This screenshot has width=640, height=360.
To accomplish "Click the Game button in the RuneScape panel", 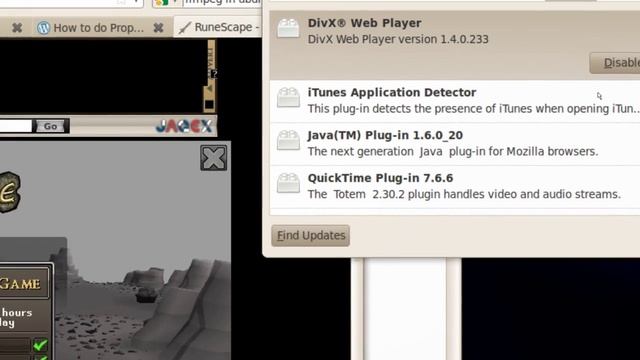I will (x=24, y=282).
